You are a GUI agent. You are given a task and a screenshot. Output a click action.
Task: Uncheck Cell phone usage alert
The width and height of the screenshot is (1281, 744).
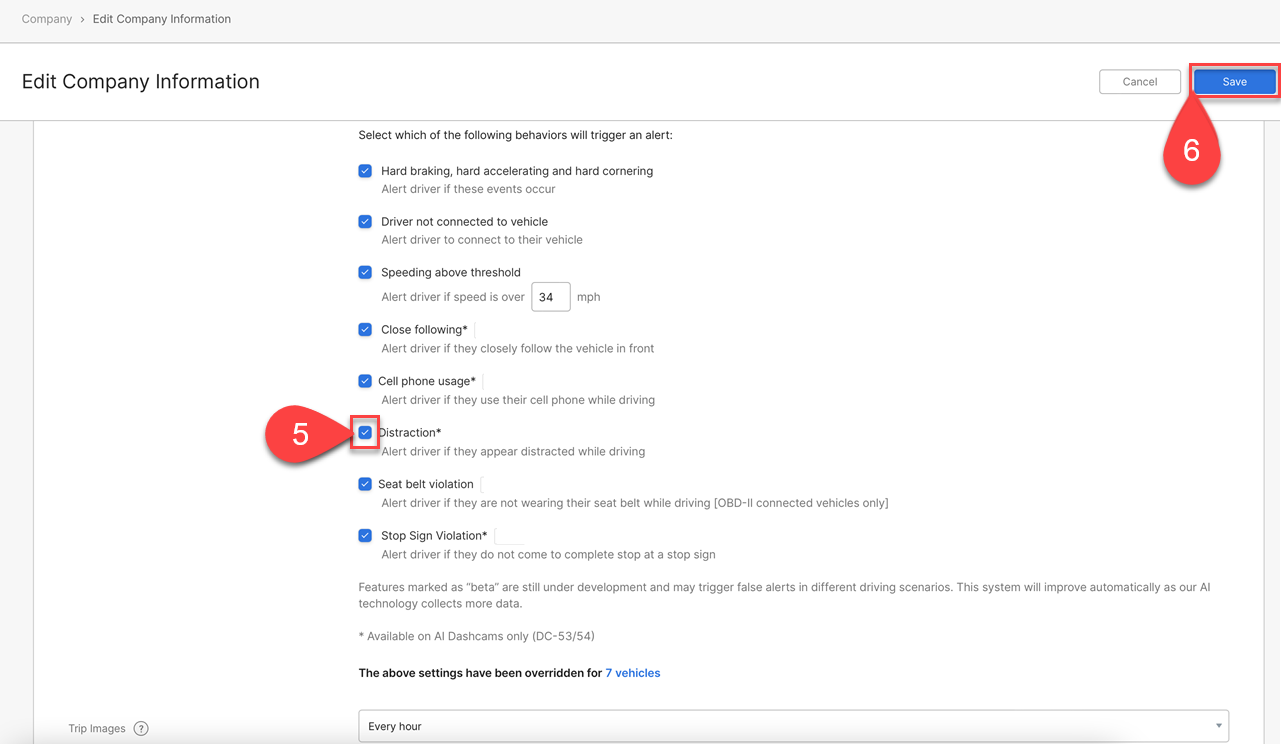[x=365, y=381]
